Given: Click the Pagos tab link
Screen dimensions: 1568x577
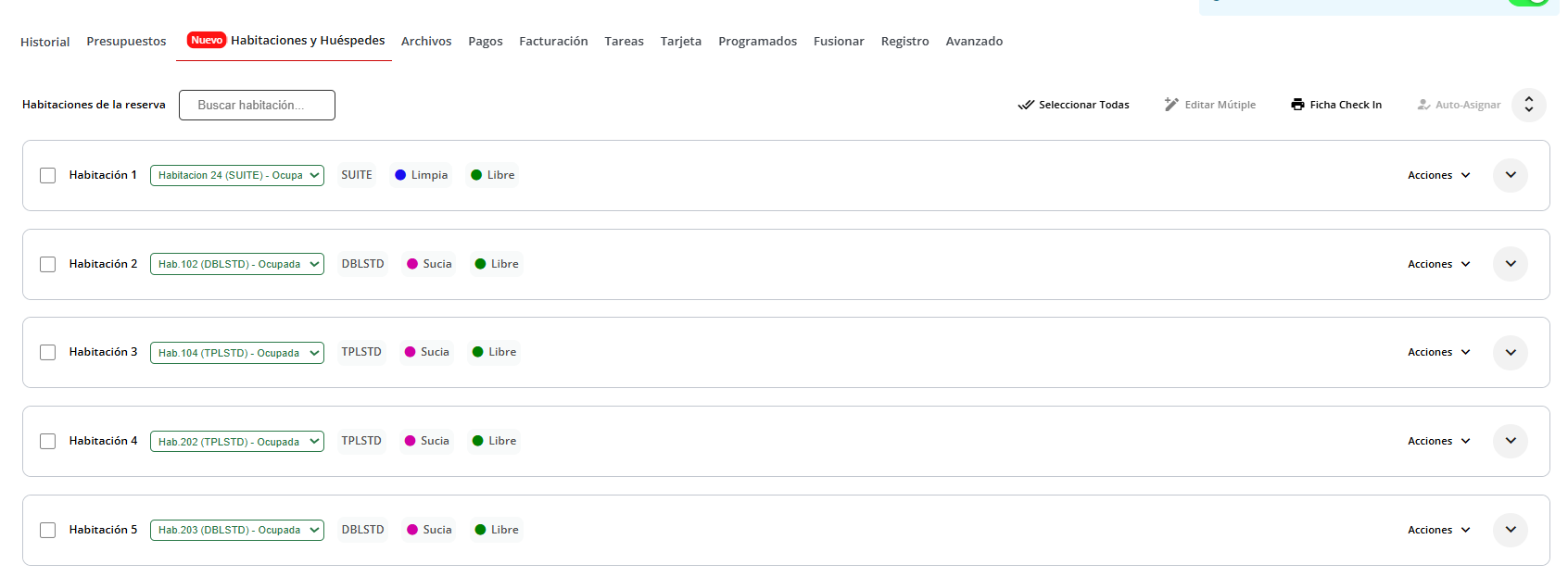Looking at the screenshot, I should tap(485, 42).
